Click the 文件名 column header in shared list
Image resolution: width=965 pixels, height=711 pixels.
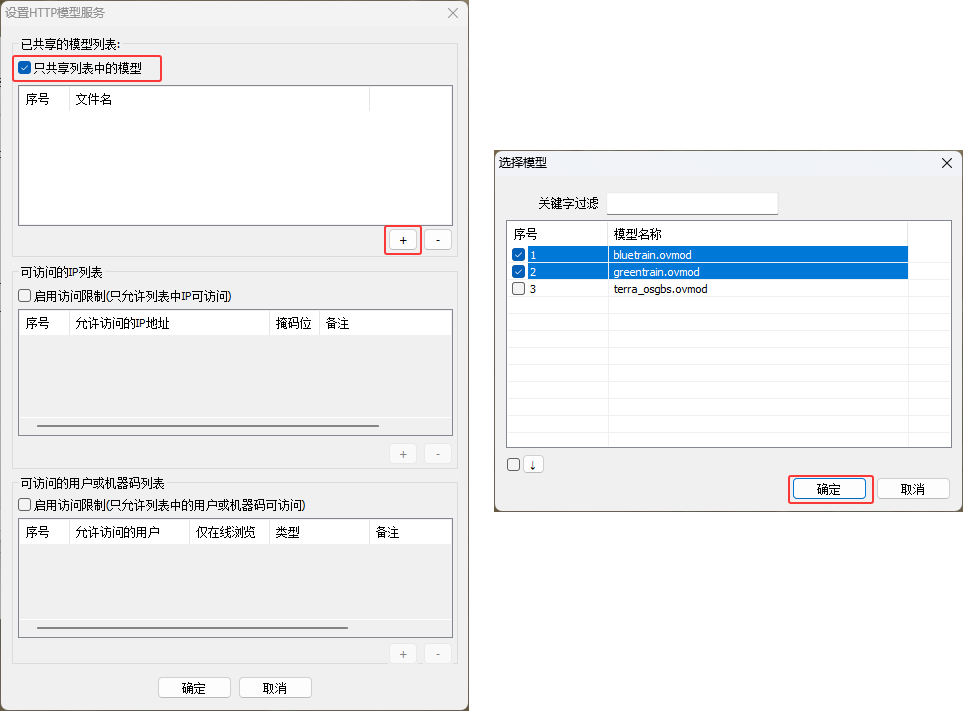tap(219, 100)
